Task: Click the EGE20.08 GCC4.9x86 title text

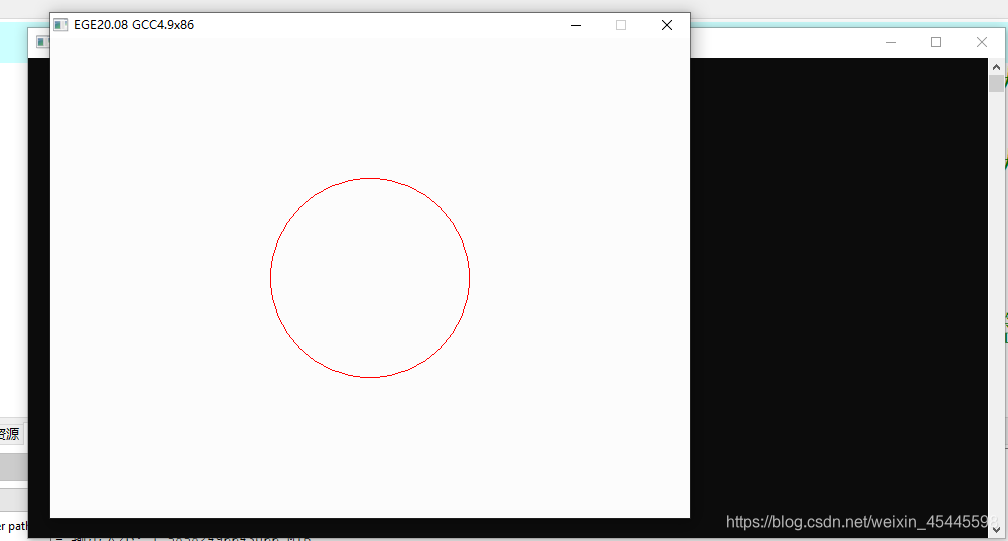Action: (134, 25)
